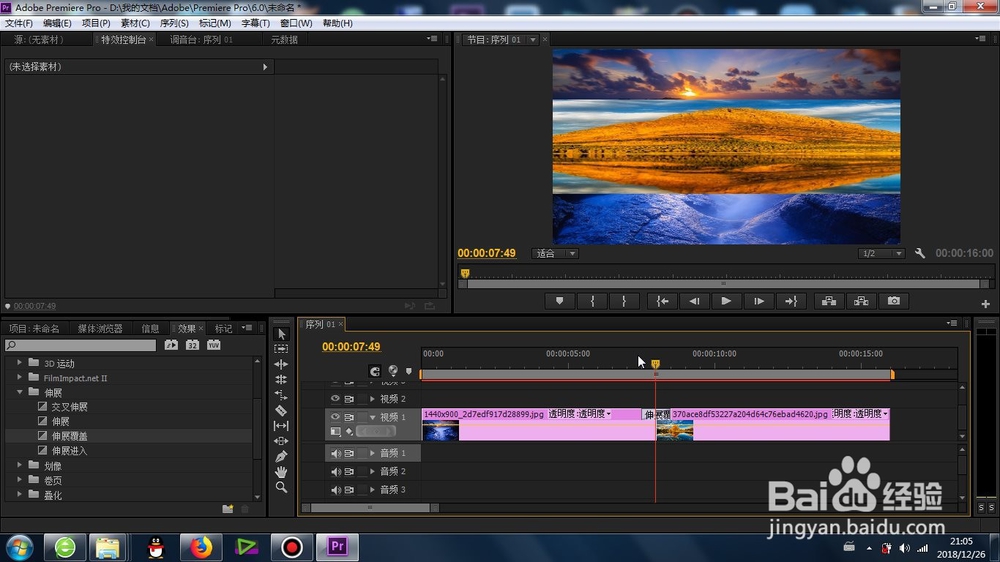Select the Ripple Edit tool
This screenshot has height=562, width=1000.
coord(281,364)
